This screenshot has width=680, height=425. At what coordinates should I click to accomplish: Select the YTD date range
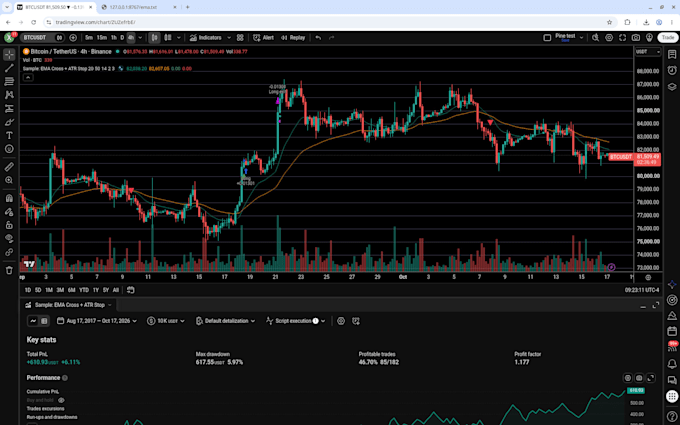(84, 290)
